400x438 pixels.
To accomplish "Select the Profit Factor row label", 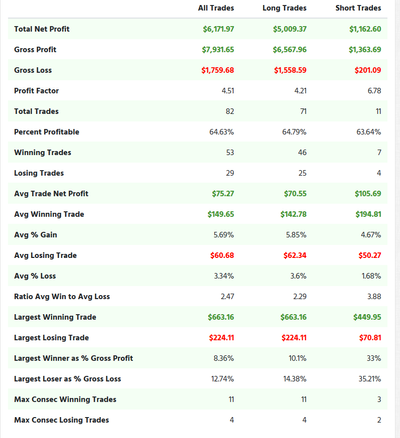I will [x=36, y=91].
